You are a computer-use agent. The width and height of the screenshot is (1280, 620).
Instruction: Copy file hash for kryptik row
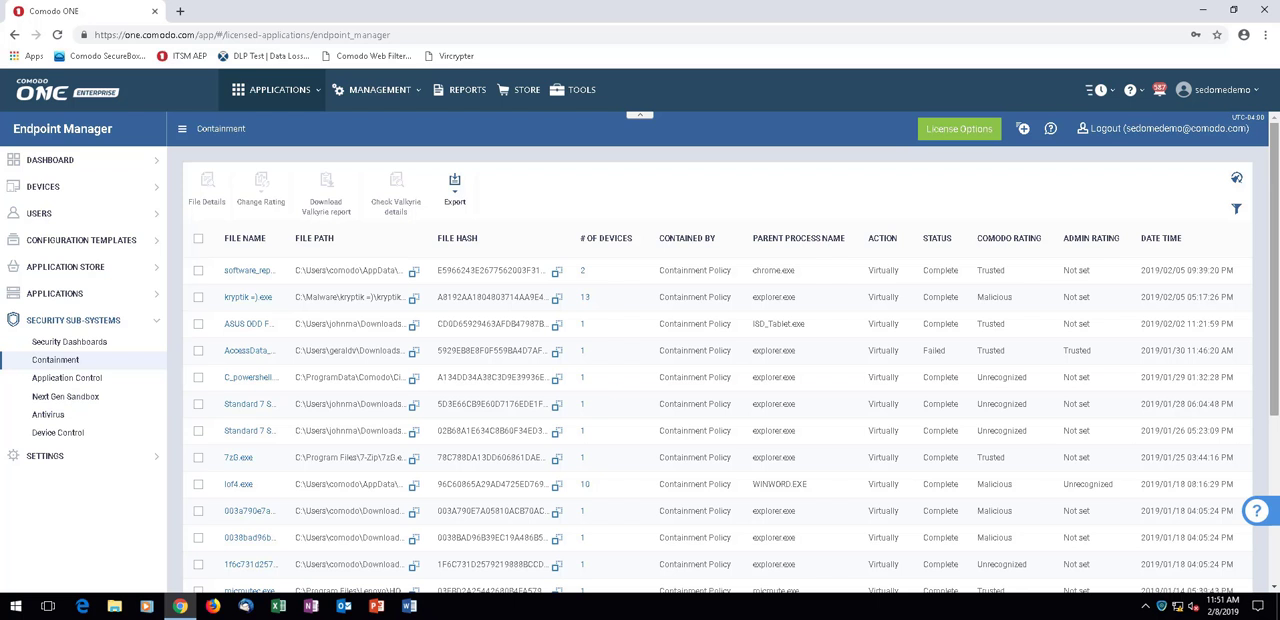(557, 298)
